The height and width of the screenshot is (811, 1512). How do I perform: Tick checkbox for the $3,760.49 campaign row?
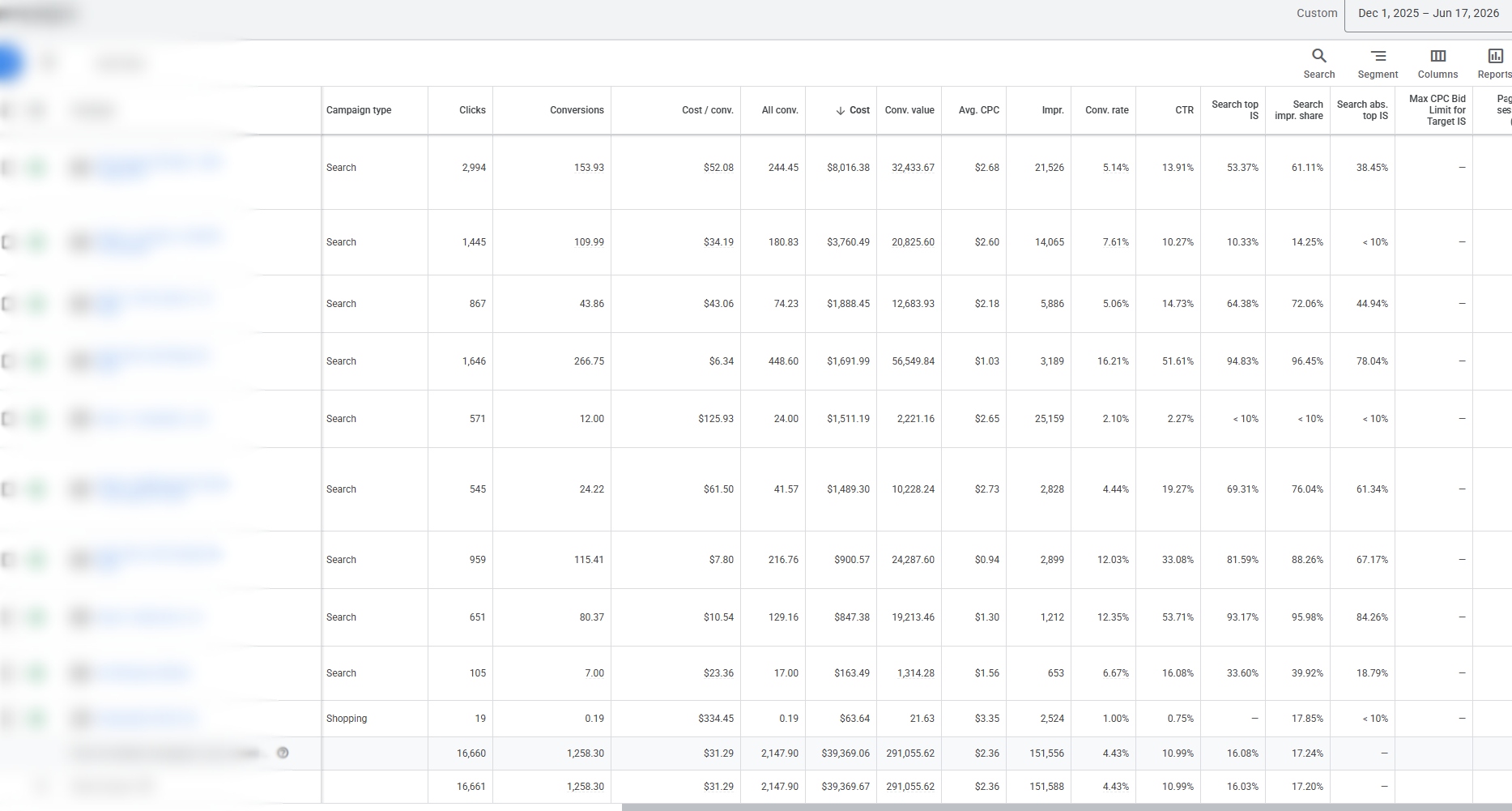pos(8,242)
